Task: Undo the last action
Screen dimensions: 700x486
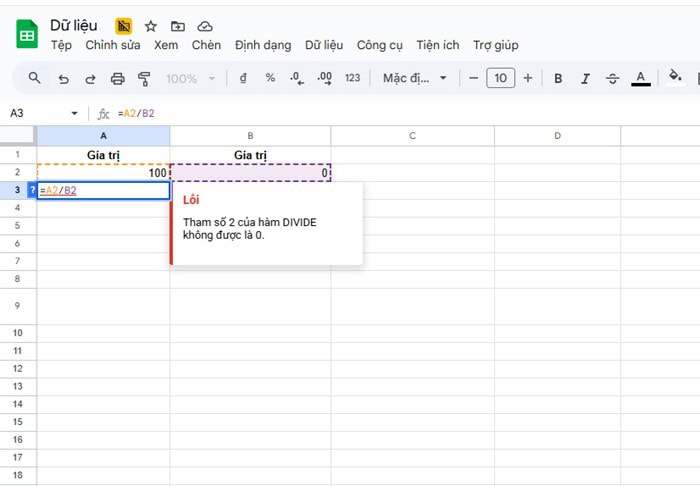Action: point(64,78)
